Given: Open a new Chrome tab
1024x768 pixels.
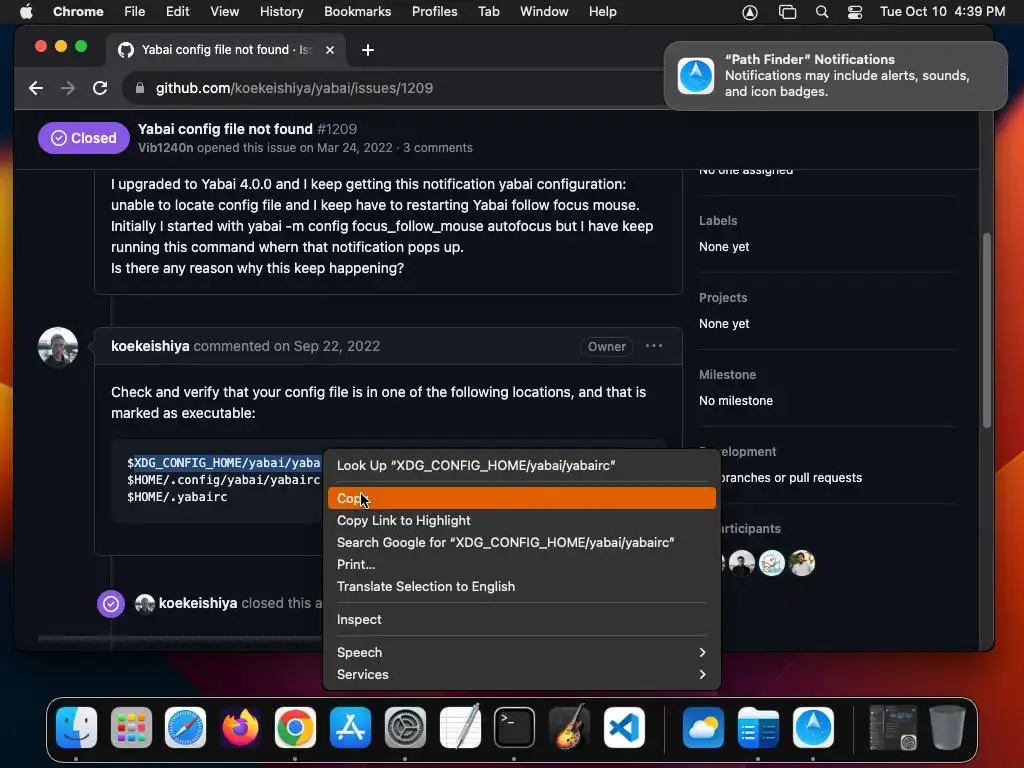Looking at the screenshot, I should click(x=368, y=50).
